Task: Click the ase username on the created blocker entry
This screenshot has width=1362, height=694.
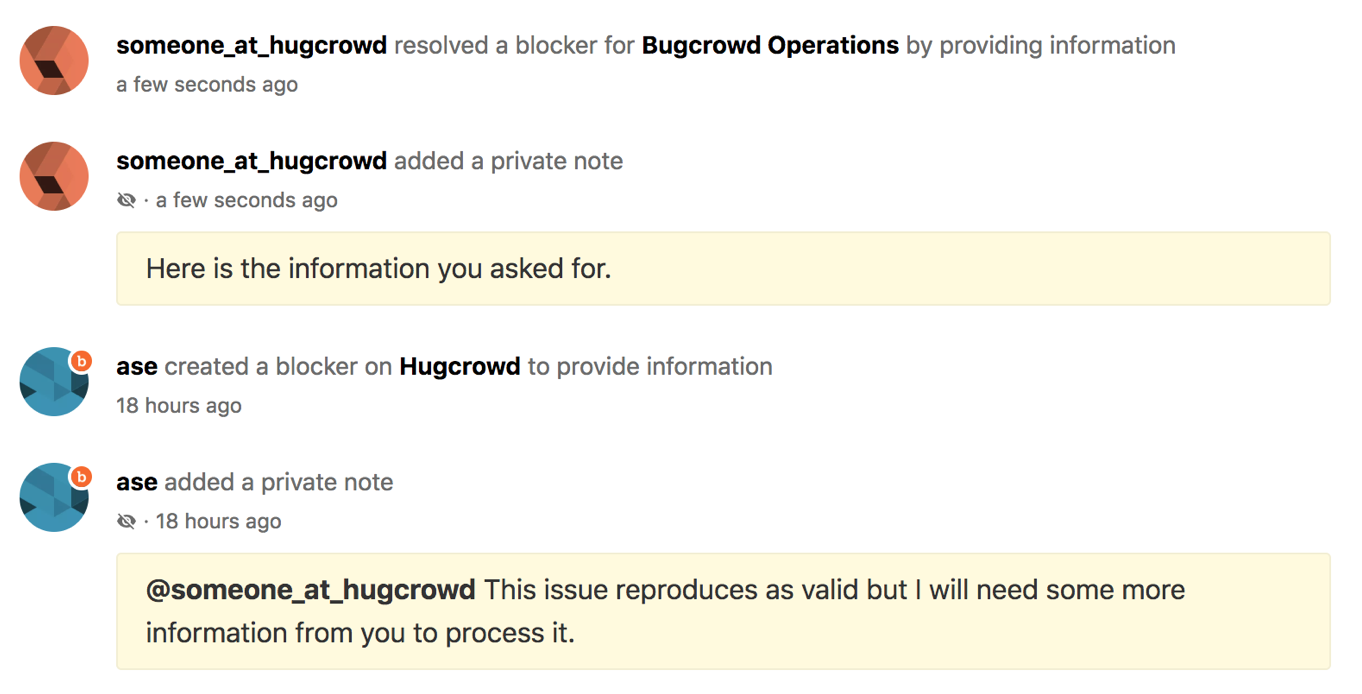Action: (x=137, y=367)
